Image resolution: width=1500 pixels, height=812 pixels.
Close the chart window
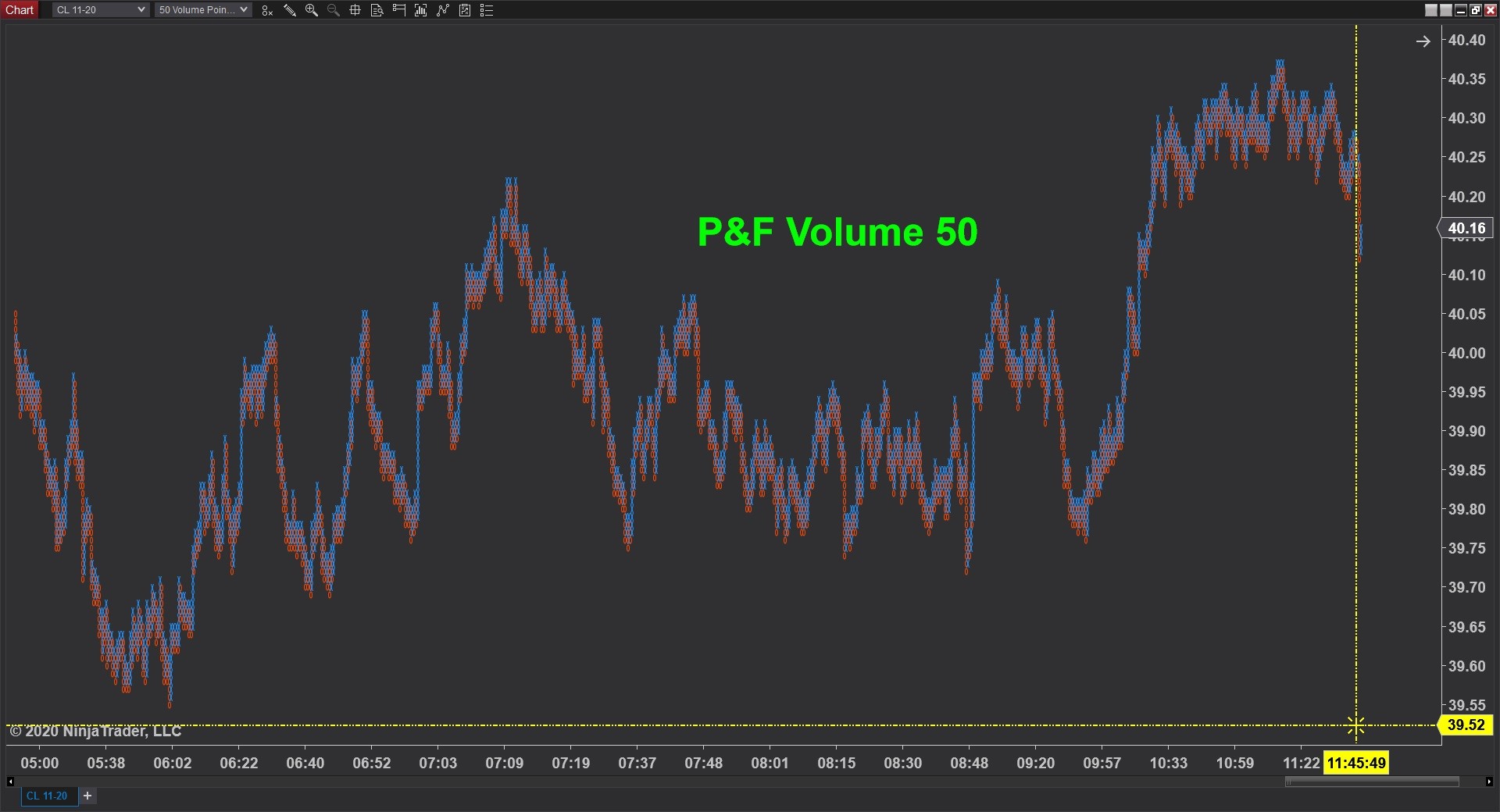coord(1491,10)
